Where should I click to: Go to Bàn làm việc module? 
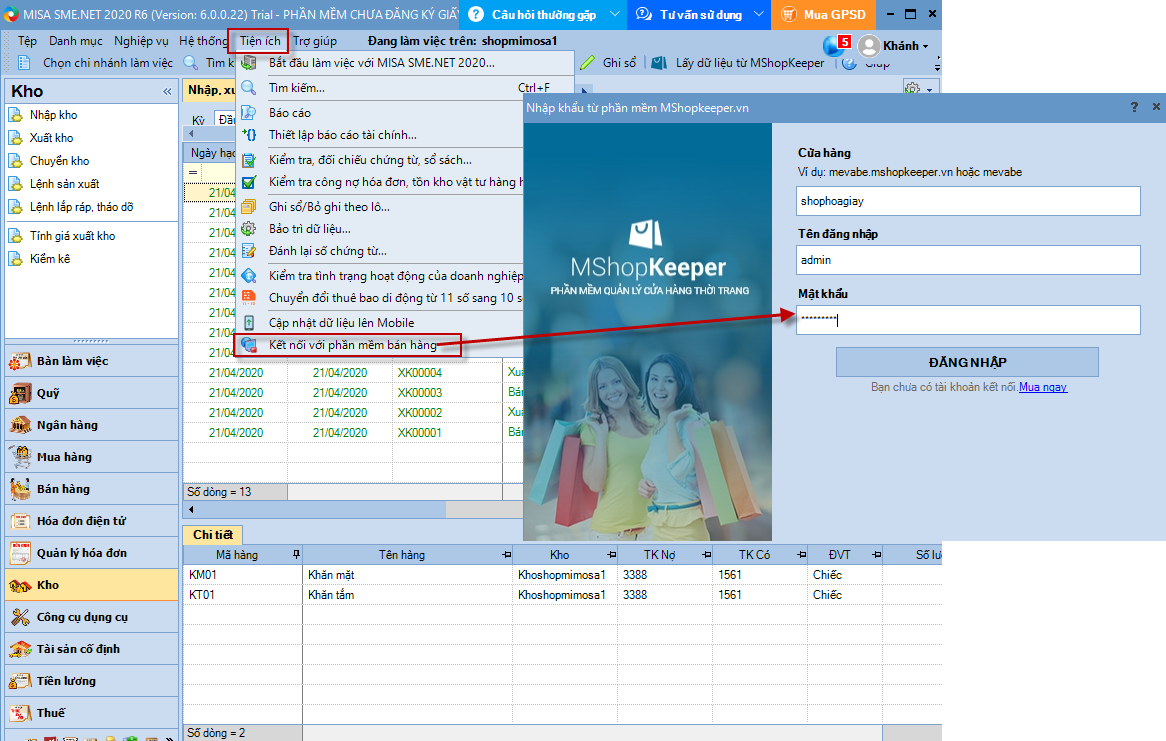[91, 361]
